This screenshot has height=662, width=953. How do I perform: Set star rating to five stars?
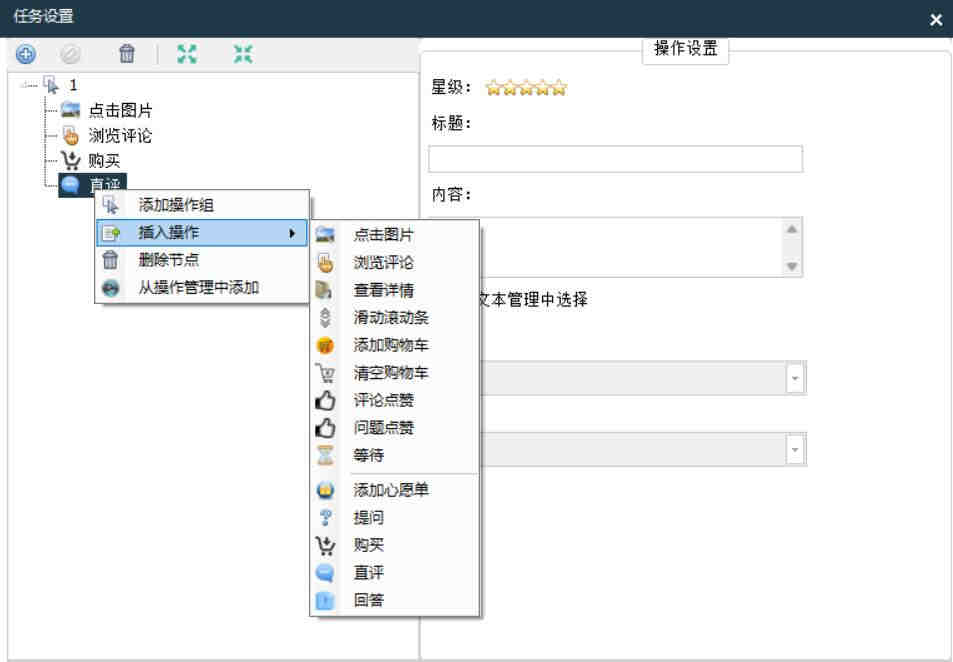559,88
